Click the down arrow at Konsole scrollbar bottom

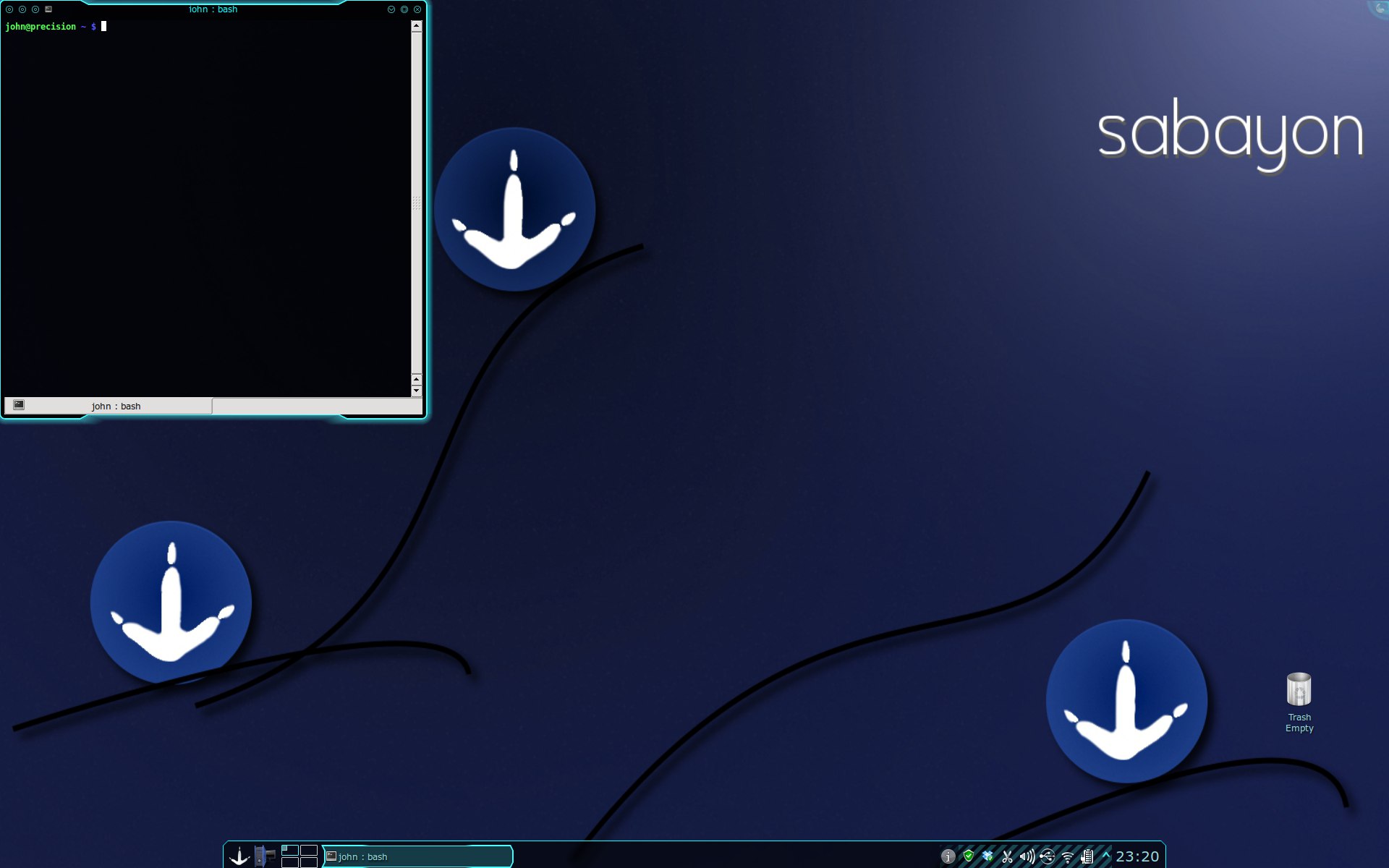tap(416, 391)
